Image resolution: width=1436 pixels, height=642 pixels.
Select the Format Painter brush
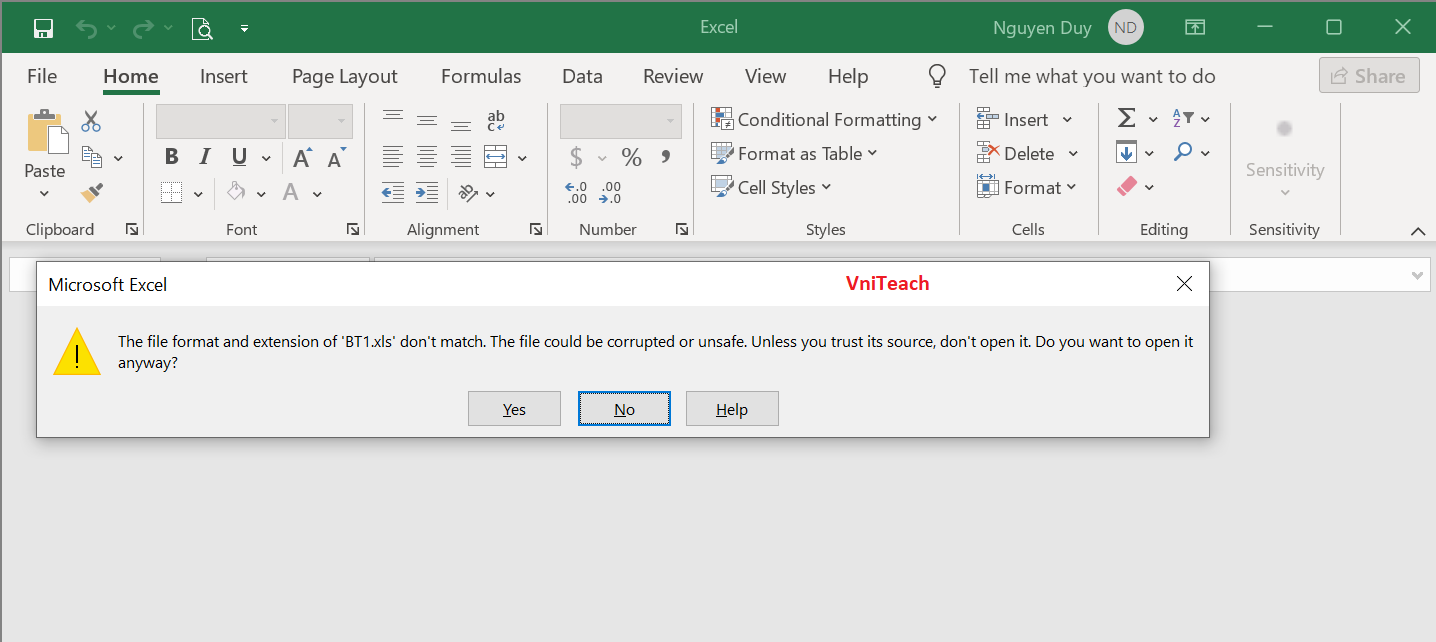tap(92, 191)
